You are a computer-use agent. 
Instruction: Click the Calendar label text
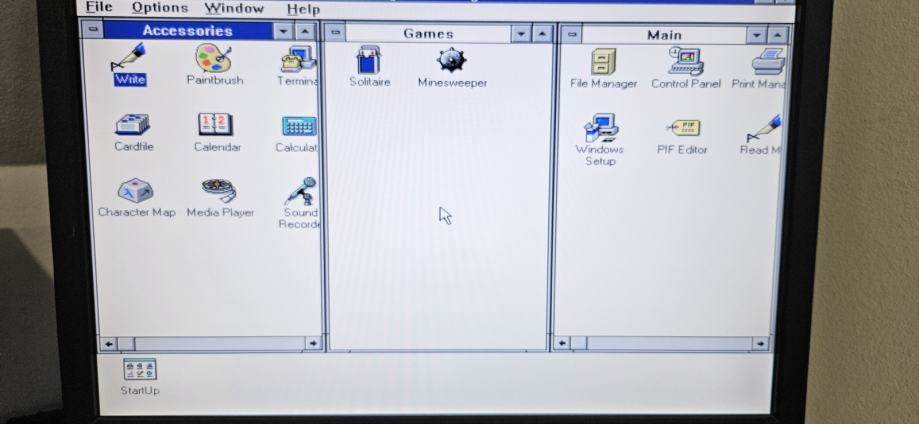217,147
